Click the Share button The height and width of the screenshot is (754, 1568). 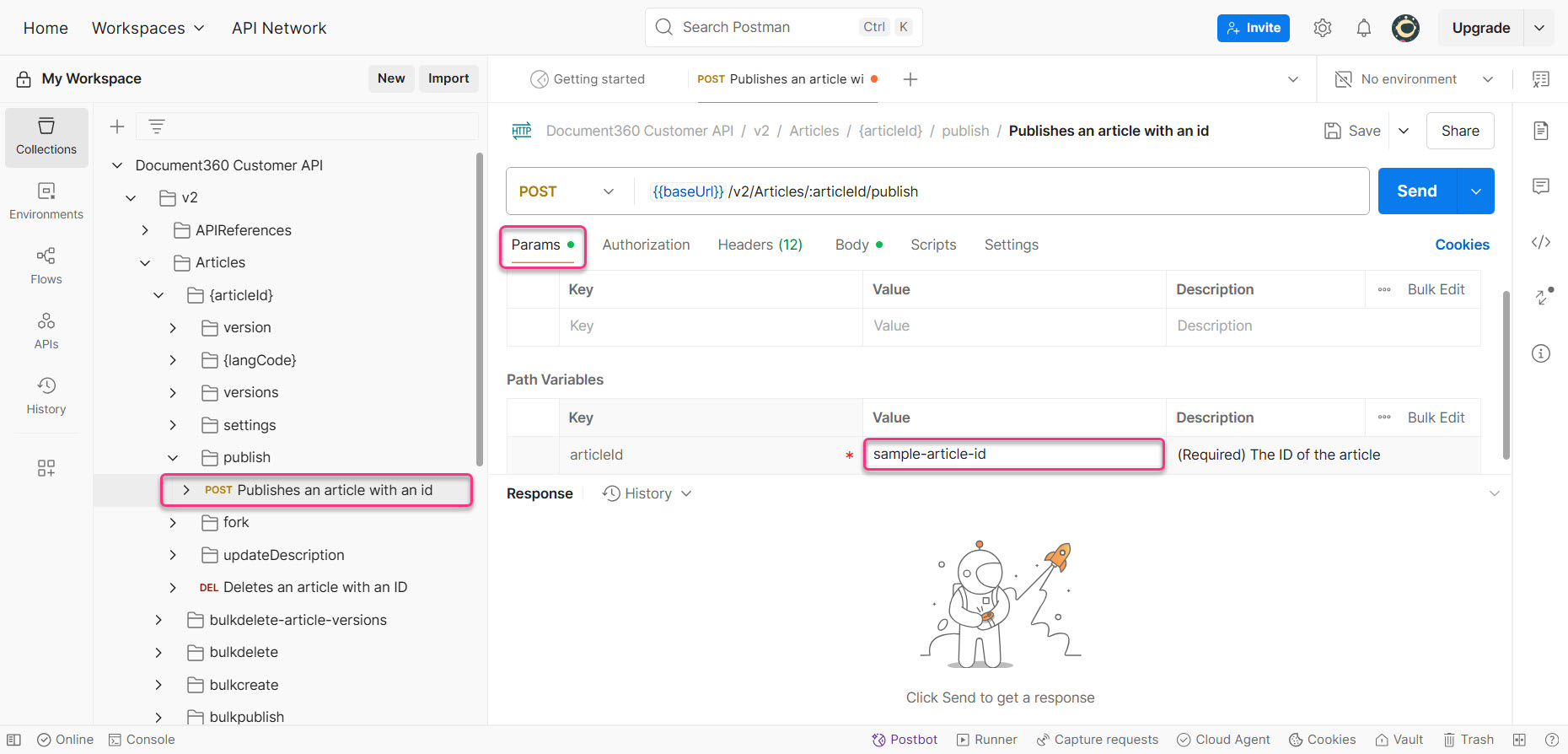click(1460, 131)
